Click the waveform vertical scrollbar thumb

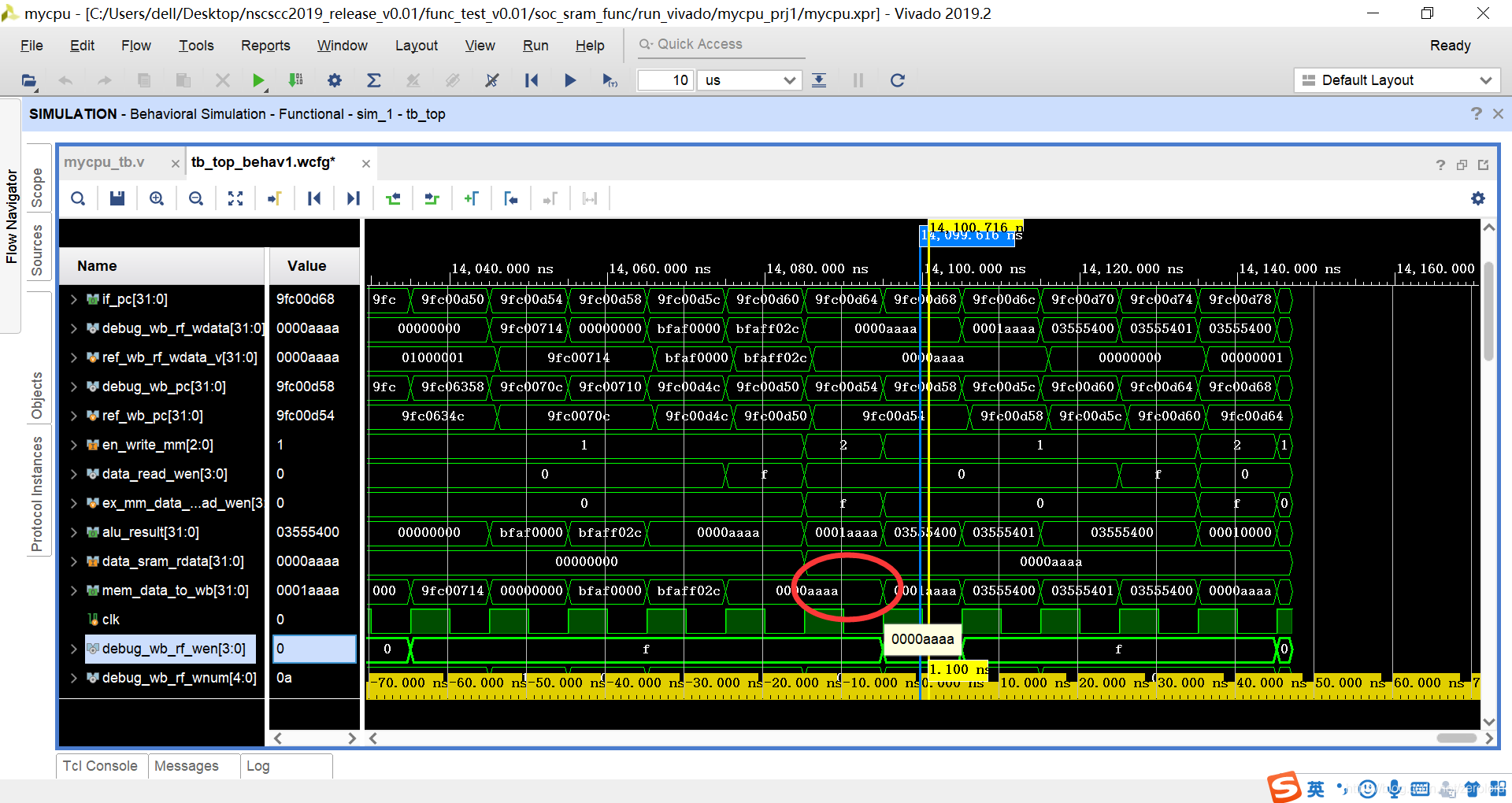(x=1488, y=311)
